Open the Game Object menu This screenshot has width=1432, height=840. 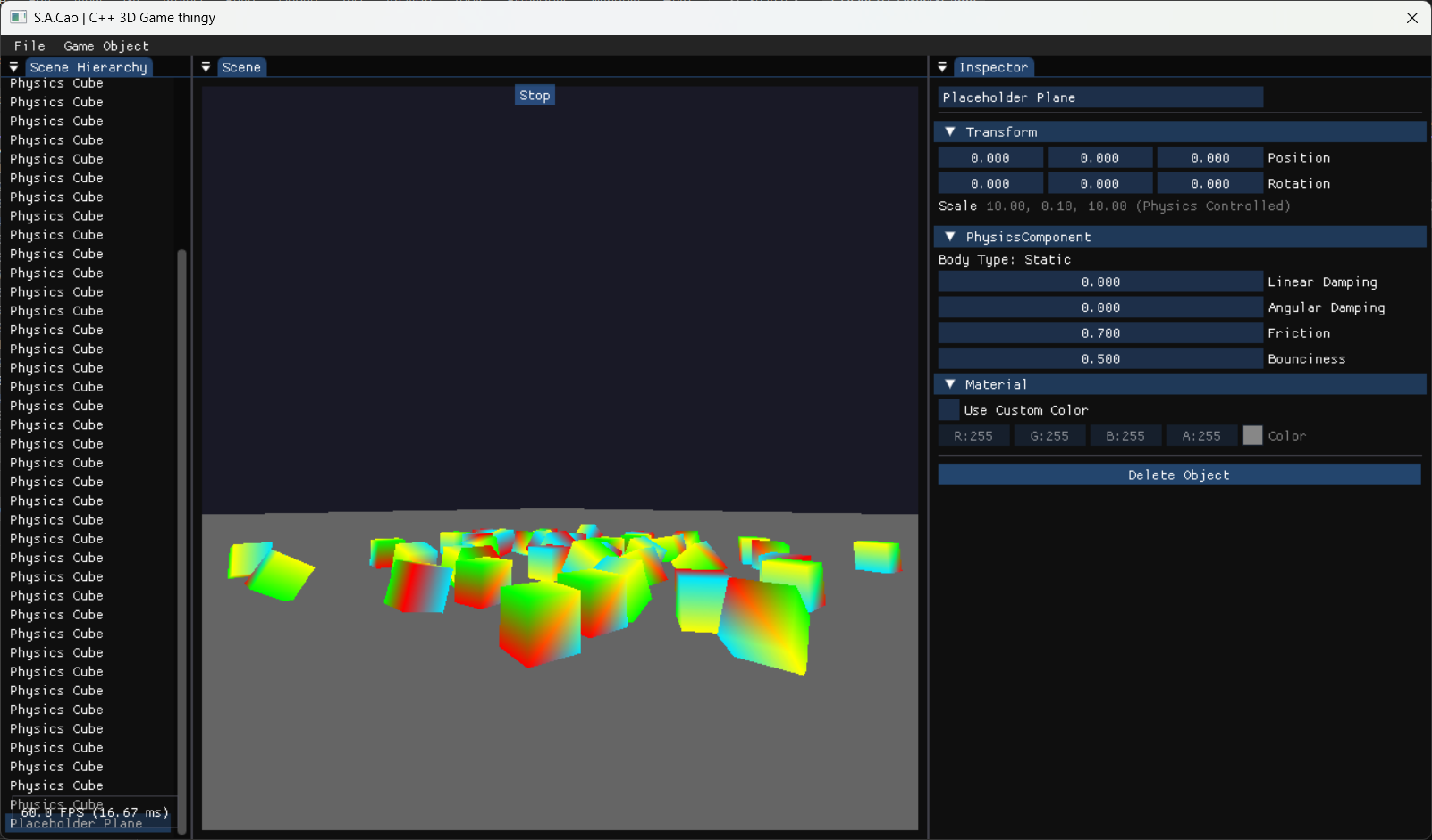click(106, 46)
